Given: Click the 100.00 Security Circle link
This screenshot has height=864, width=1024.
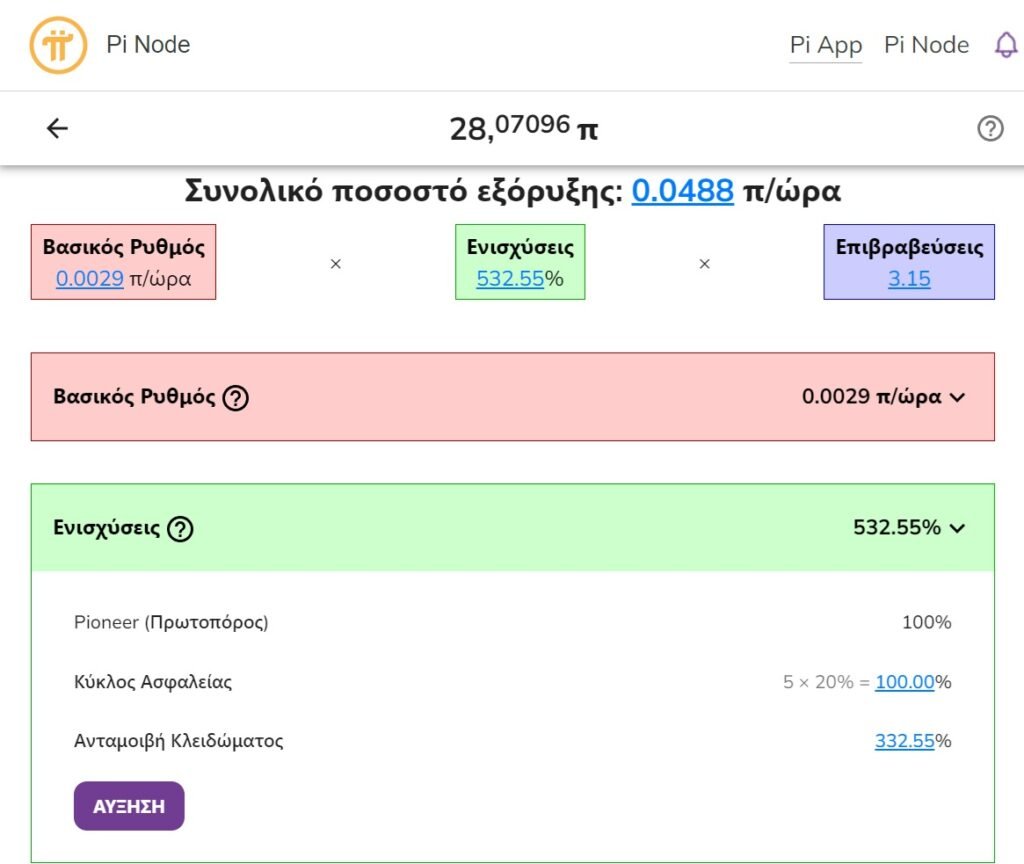Looking at the screenshot, I should (904, 682).
